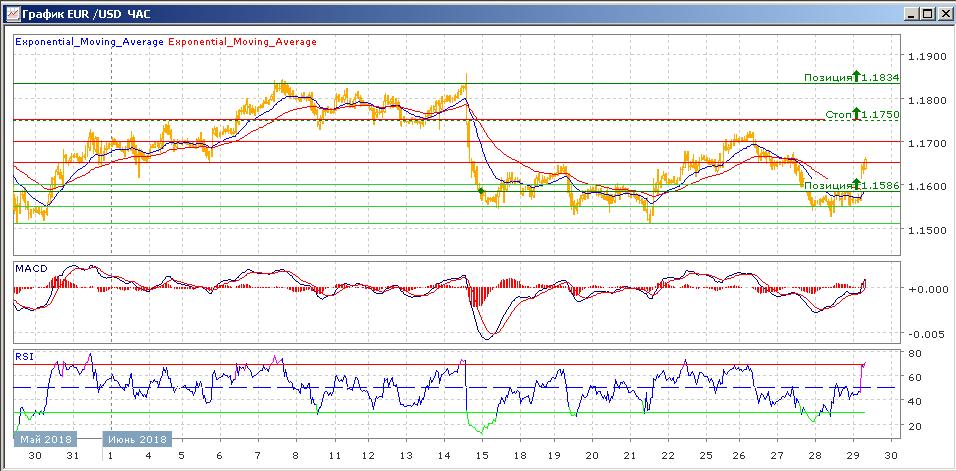Click the chart icon in the title bar
Image resolution: width=956 pixels, height=471 pixels.
point(12,13)
